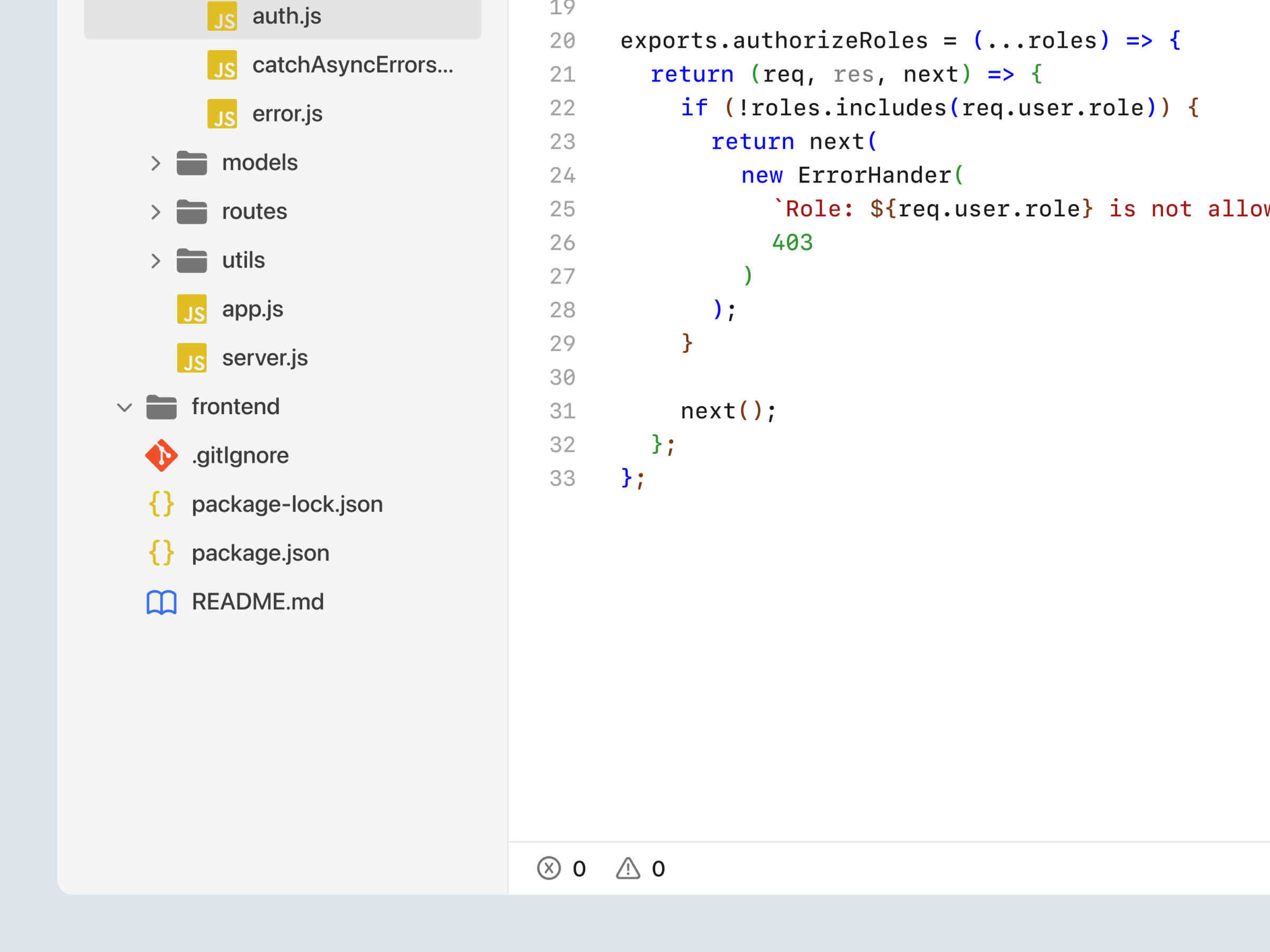
Task: Open README.md from the file tree
Action: 258,602
